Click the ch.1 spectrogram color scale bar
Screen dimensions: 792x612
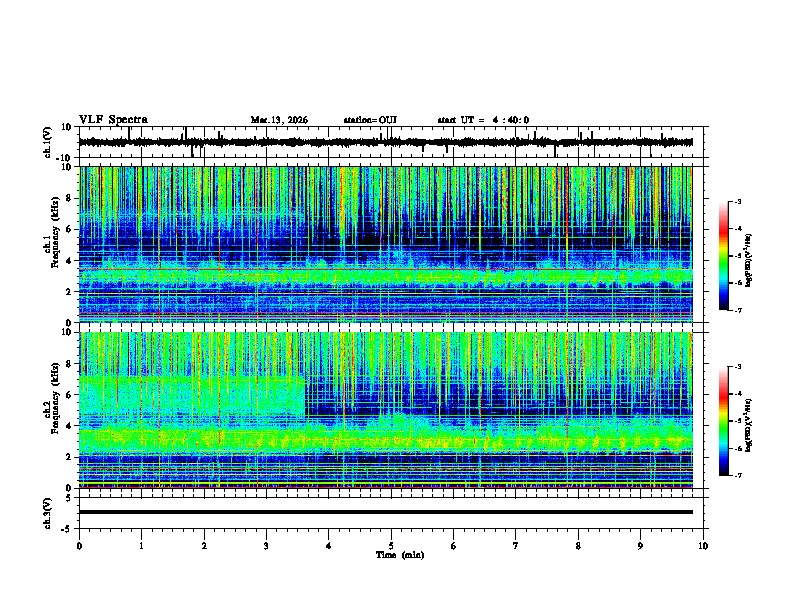click(x=724, y=256)
